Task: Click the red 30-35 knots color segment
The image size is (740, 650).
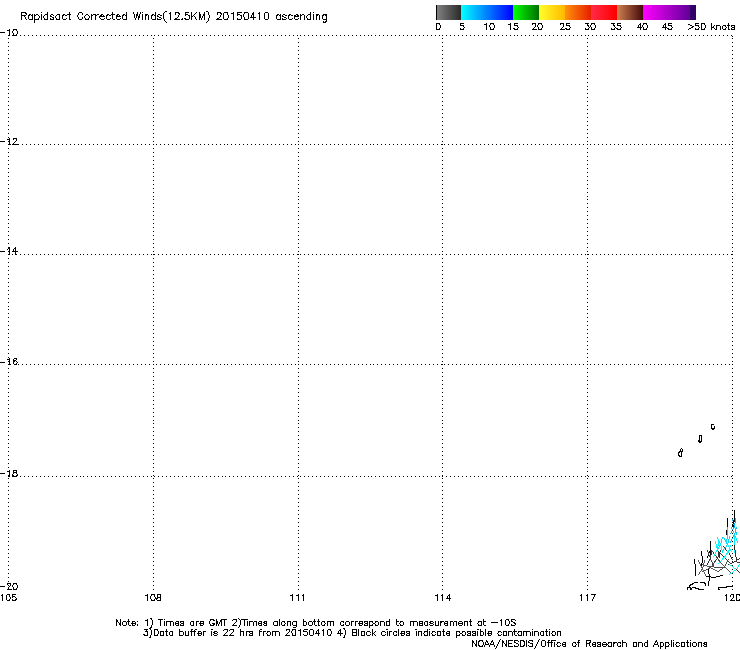Action: (604, 12)
